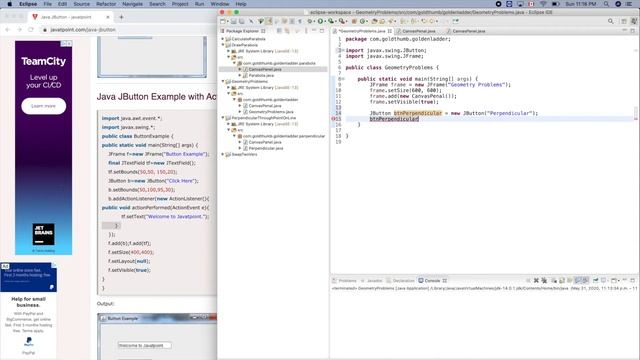Select Perpendicular.java in Package Explorer
Screen dimensions: 640x360
[266, 148]
